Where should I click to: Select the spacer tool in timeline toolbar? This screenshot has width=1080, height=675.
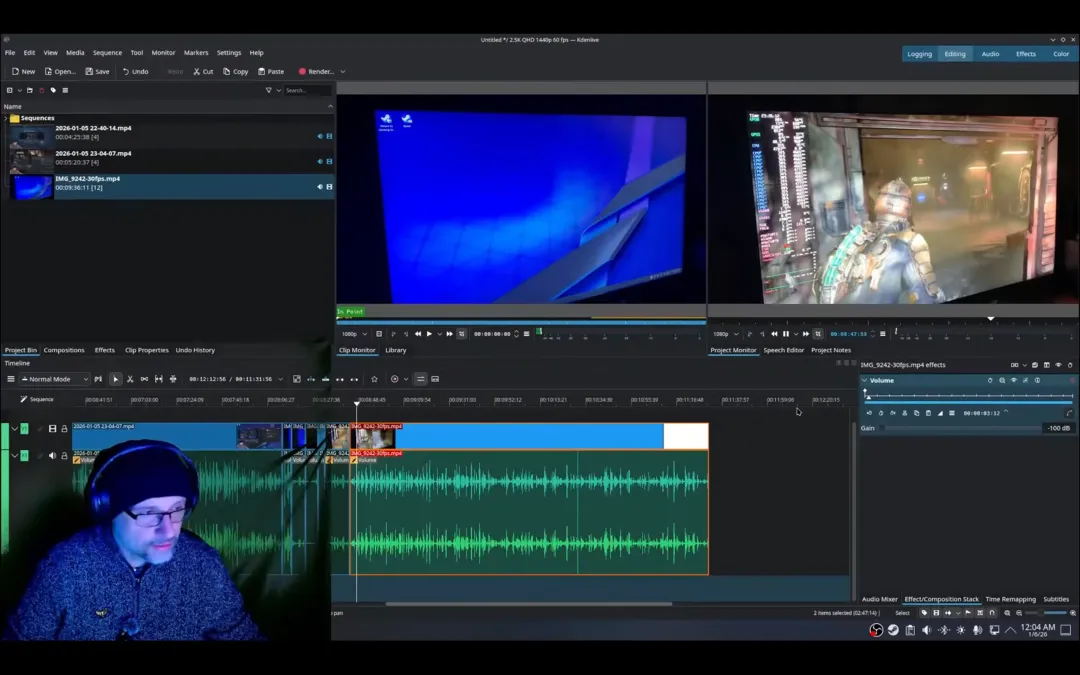(144, 379)
